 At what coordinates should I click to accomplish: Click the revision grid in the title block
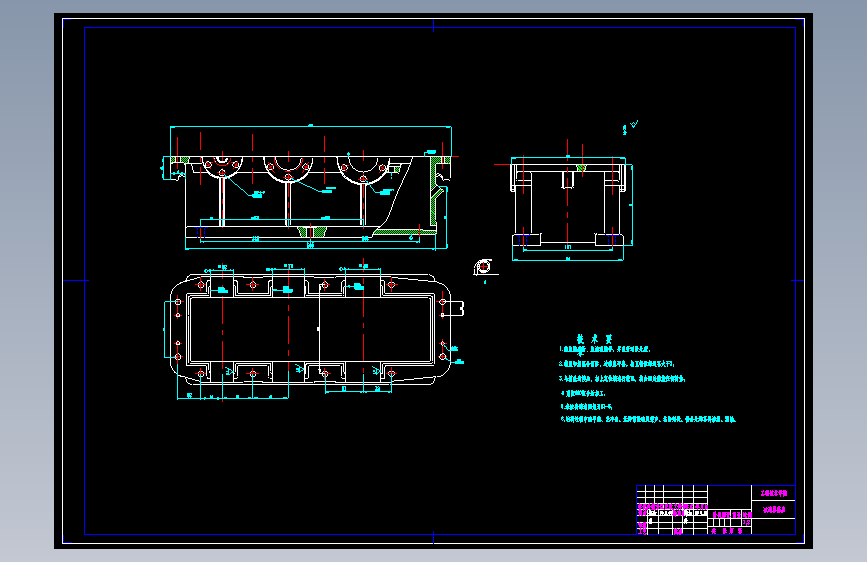(672, 494)
